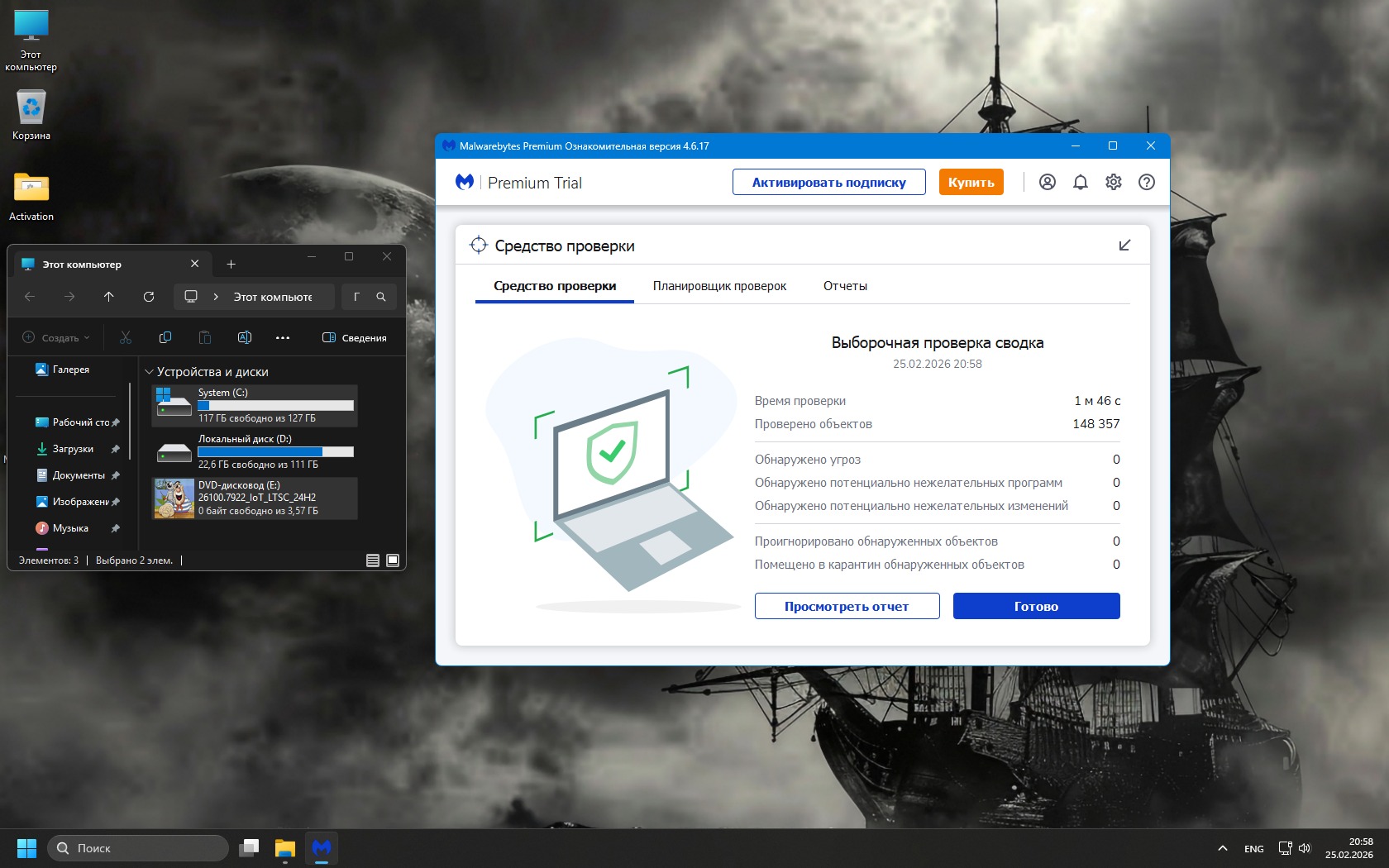Click the Просмотреть отчет button
1389x868 pixels.
[x=847, y=606]
